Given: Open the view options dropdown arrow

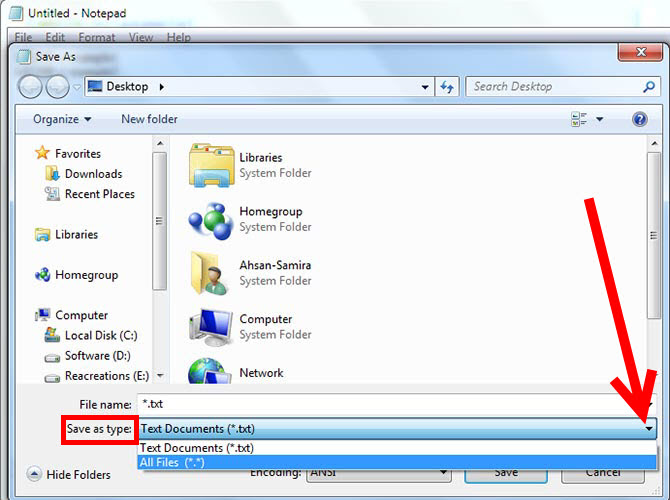Looking at the screenshot, I should click(x=599, y=119).
